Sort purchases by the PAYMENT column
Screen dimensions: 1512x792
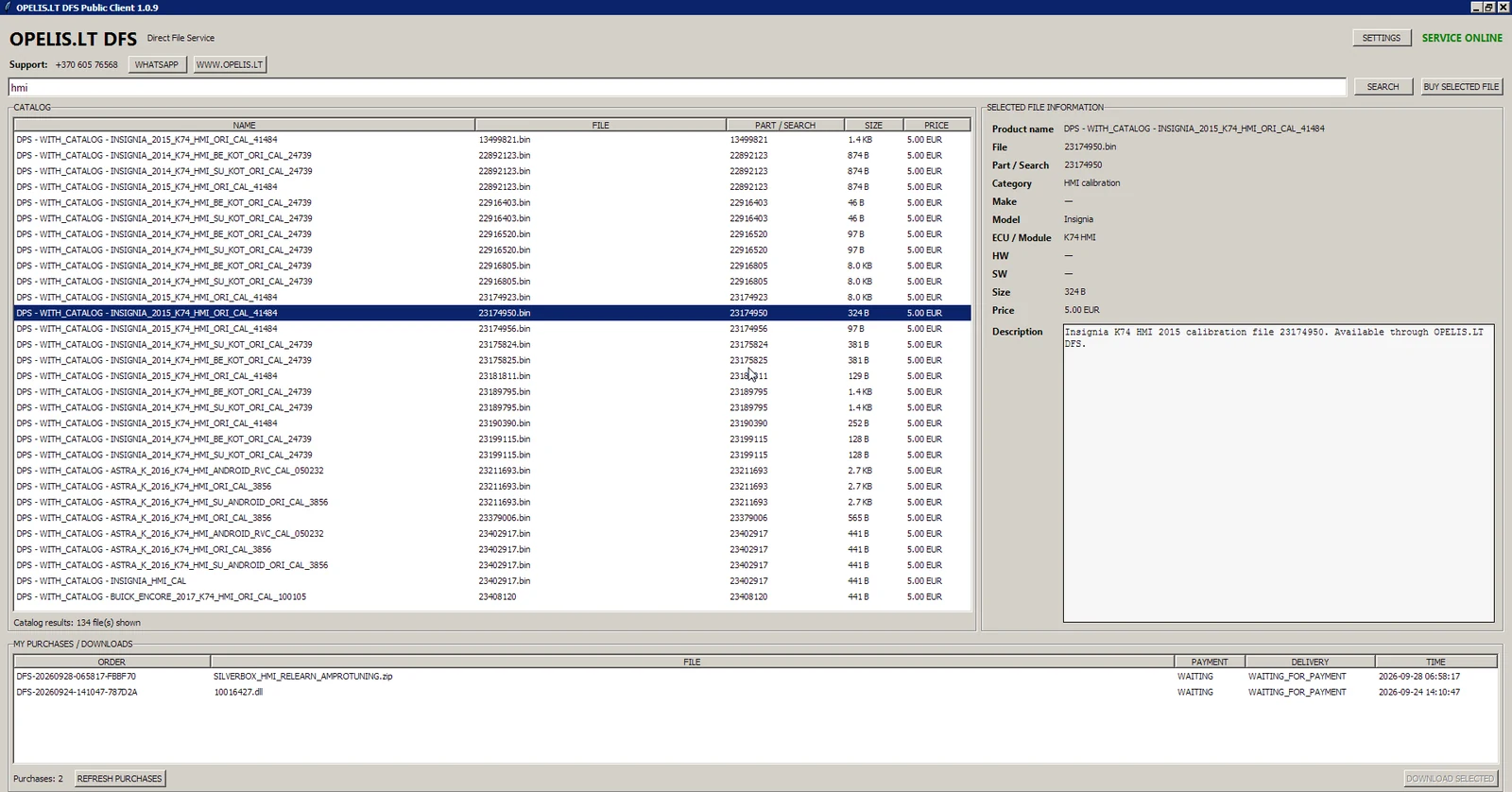pyautogui.click(x=1210, y=662)
